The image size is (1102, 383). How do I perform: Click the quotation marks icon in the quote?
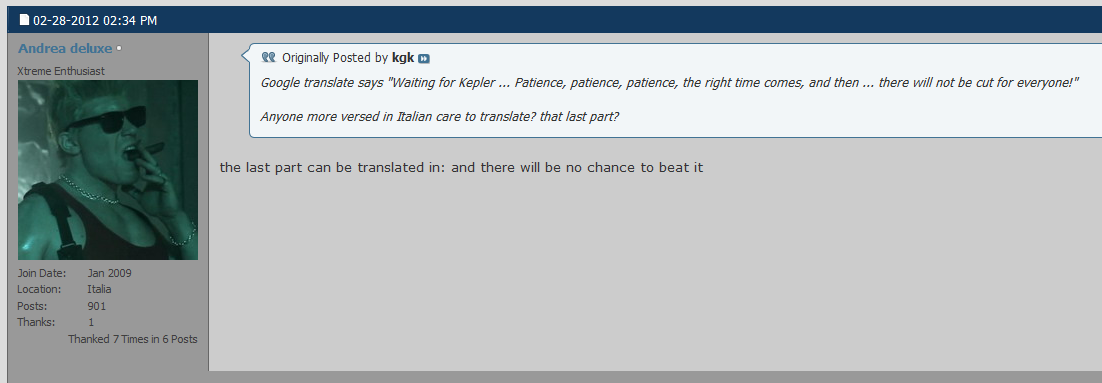click(268, 57)
